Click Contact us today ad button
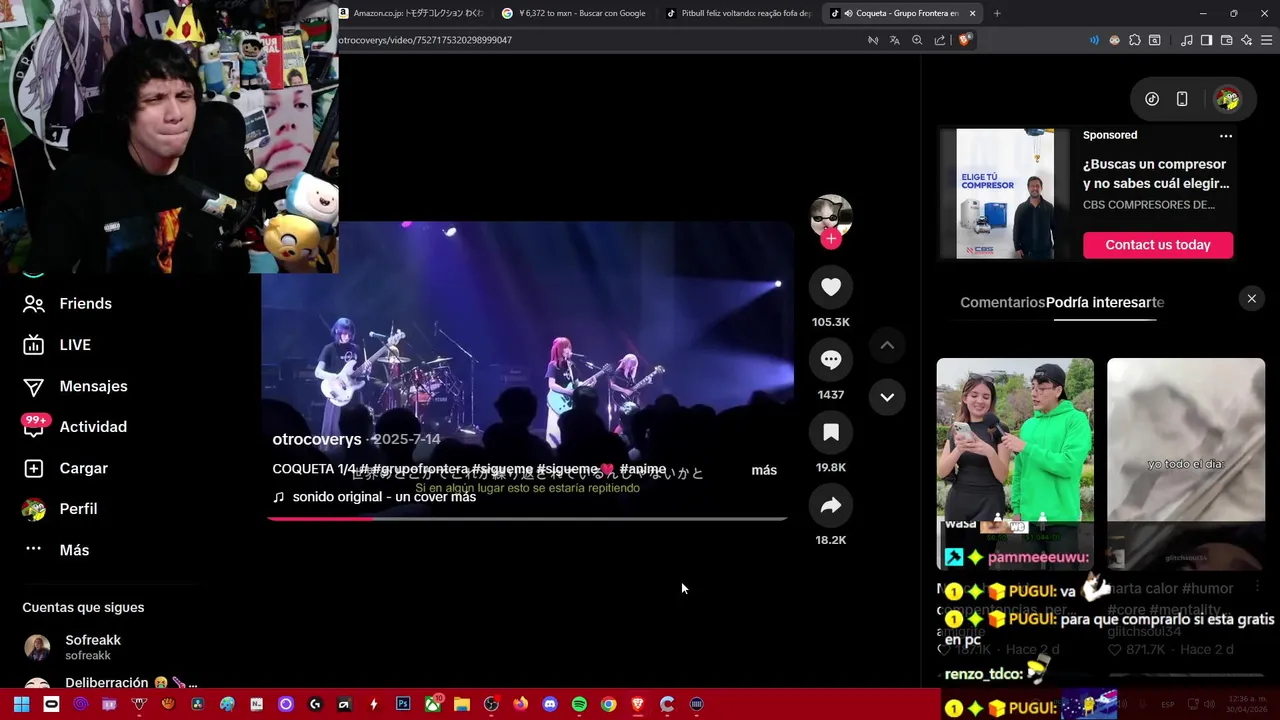The image size is (1280, 720). click(x=1158, y=245)
